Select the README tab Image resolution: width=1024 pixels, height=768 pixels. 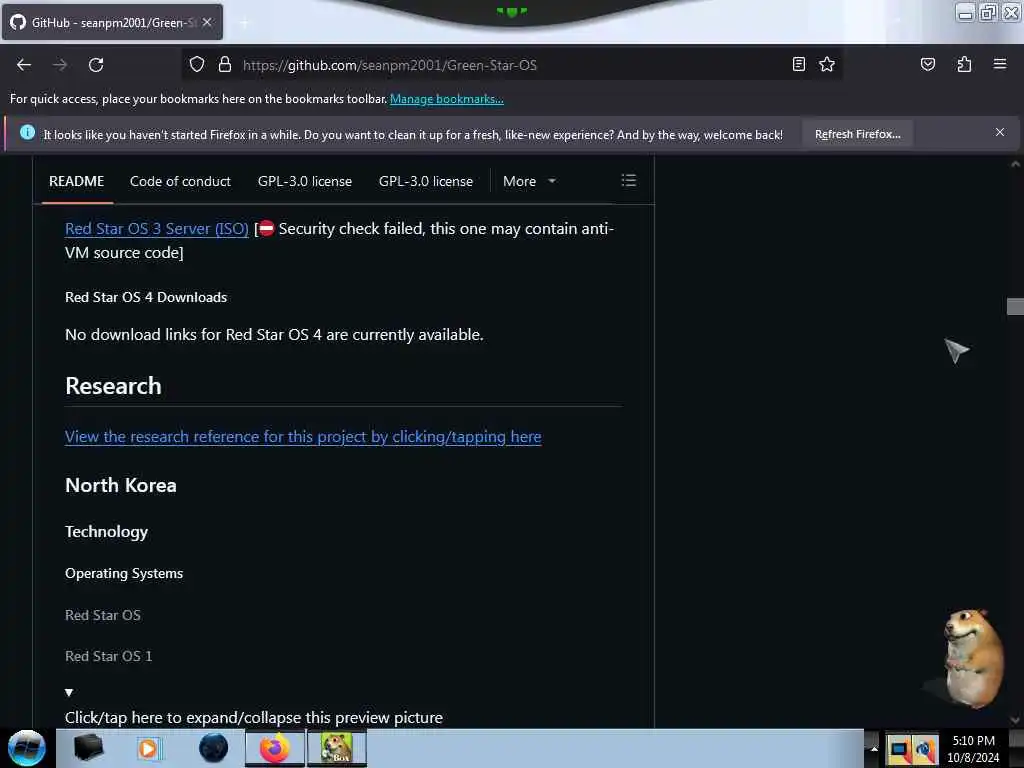(x=76, y=181)
